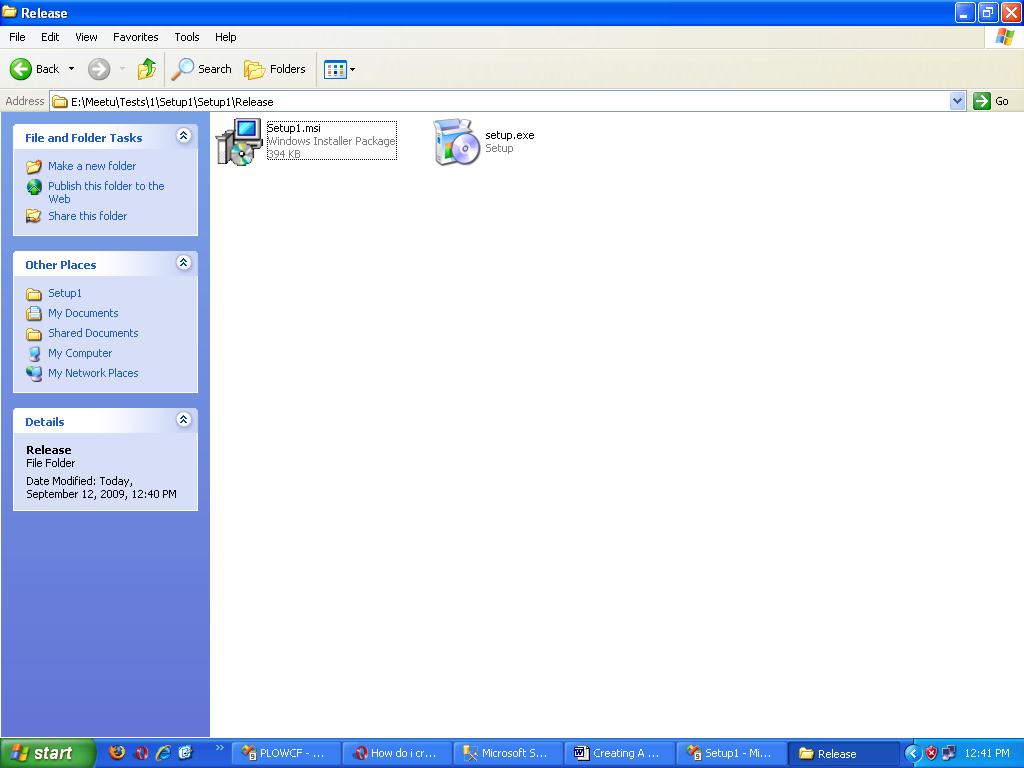
Task: Minimize the Release window
Action: (x=965, y=12)
